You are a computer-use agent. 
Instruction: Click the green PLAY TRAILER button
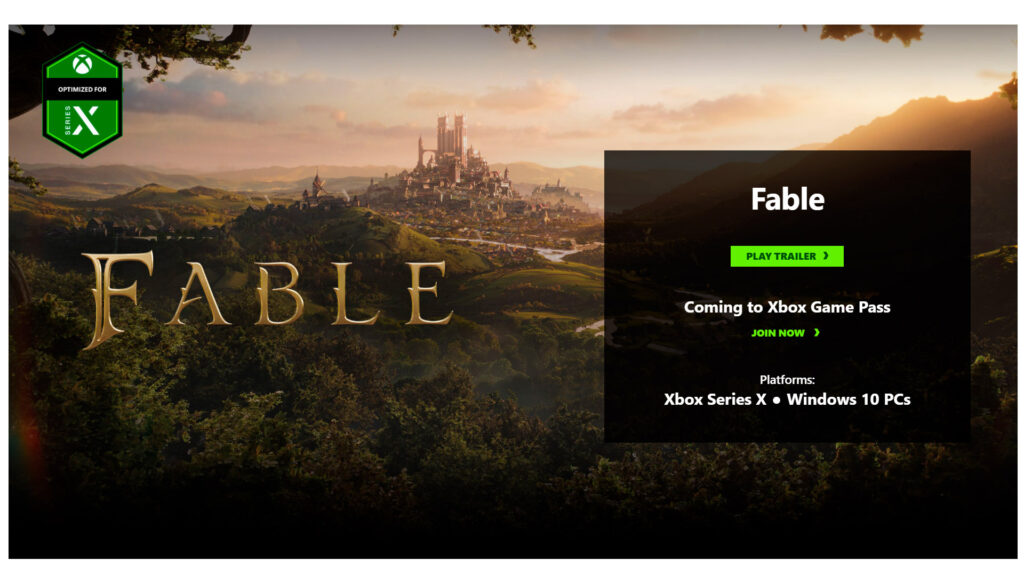786,256
